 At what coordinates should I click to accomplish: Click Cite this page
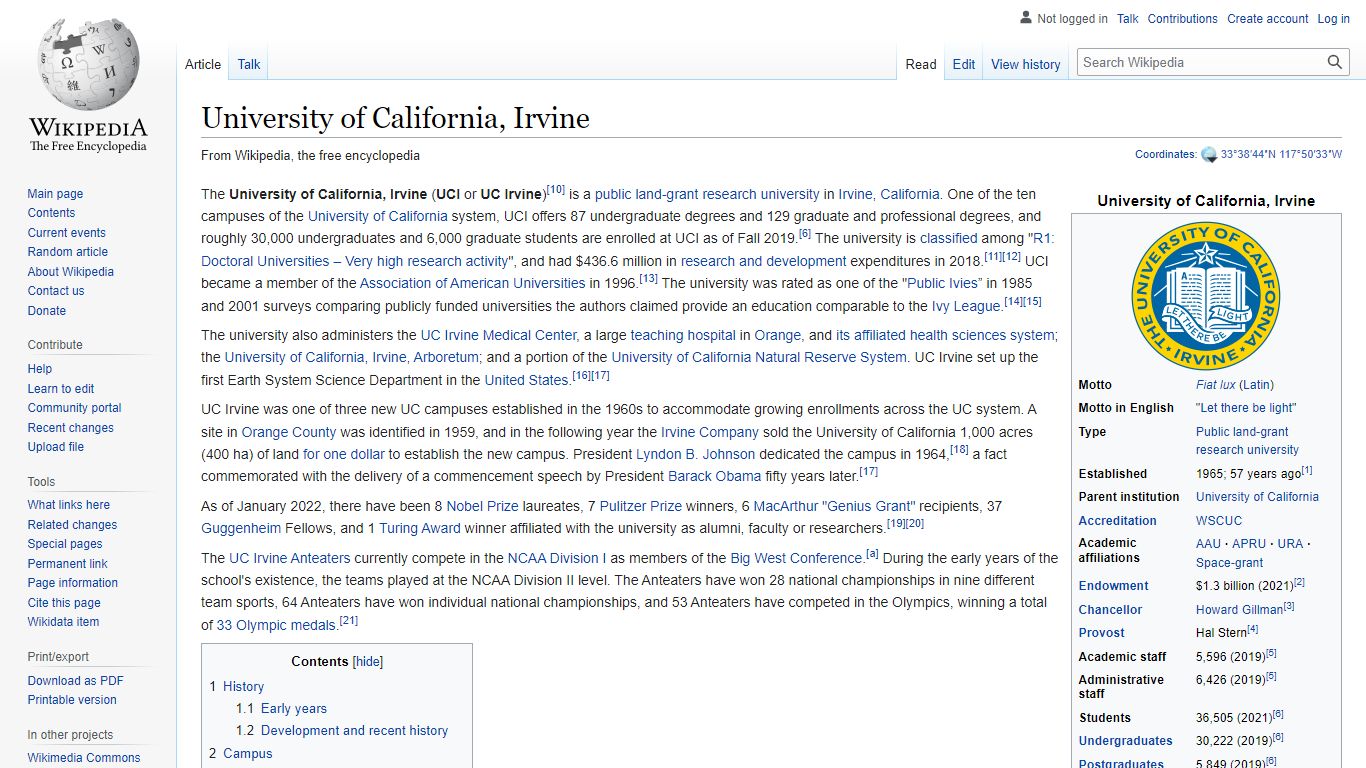[64, 603]
